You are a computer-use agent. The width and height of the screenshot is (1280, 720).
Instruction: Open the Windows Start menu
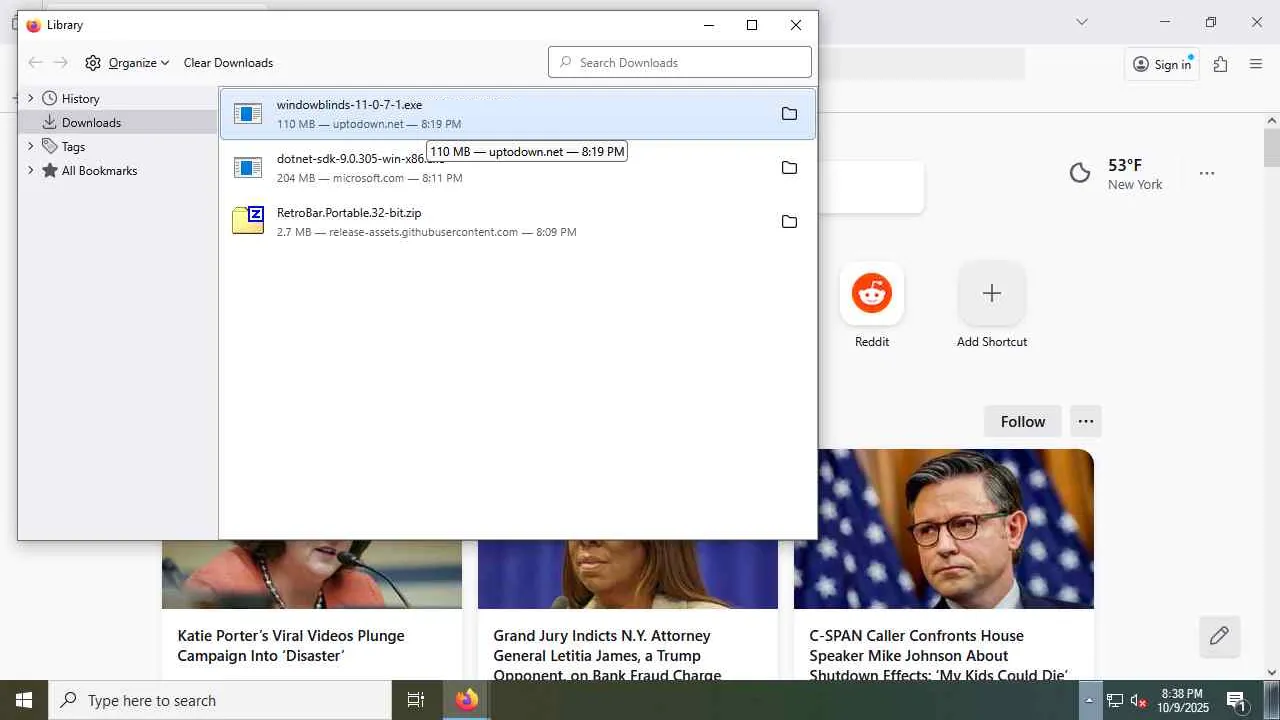[x=24, y=700]
